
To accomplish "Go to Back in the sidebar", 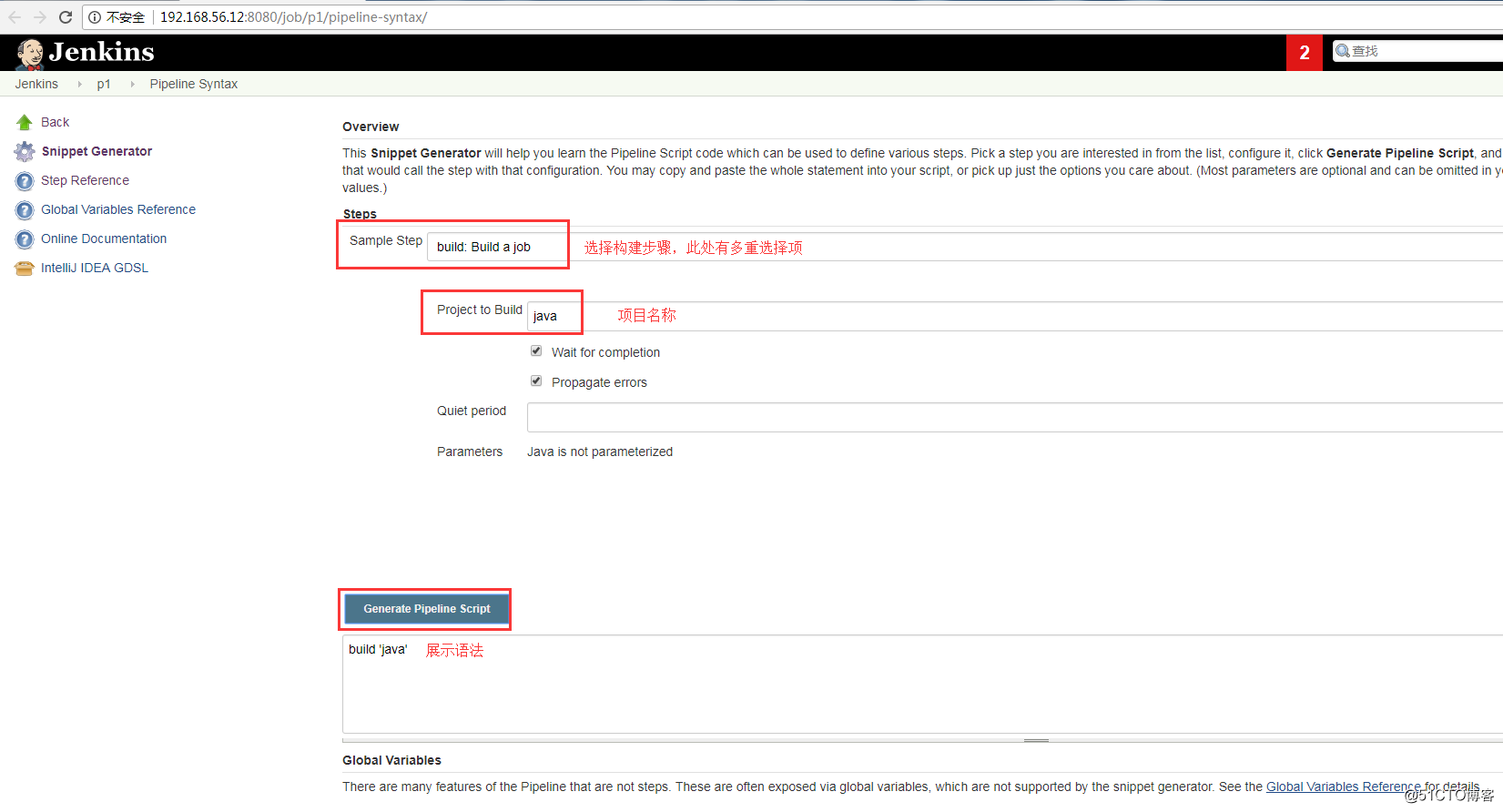I will pyautogui.click(x=55, y=122).
